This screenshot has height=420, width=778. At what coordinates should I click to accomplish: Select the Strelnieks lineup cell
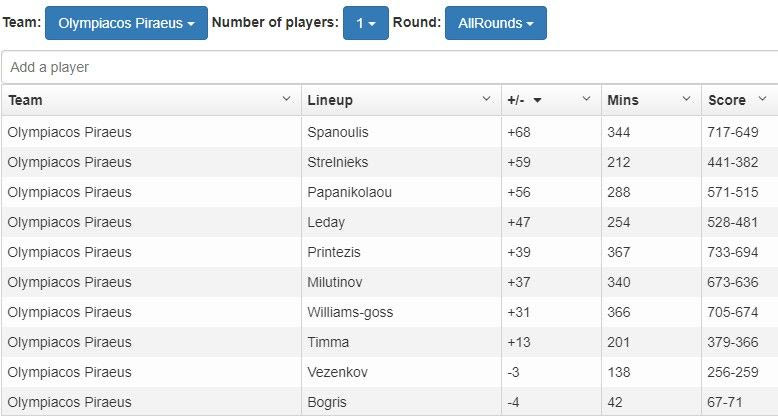coord(337,162)
